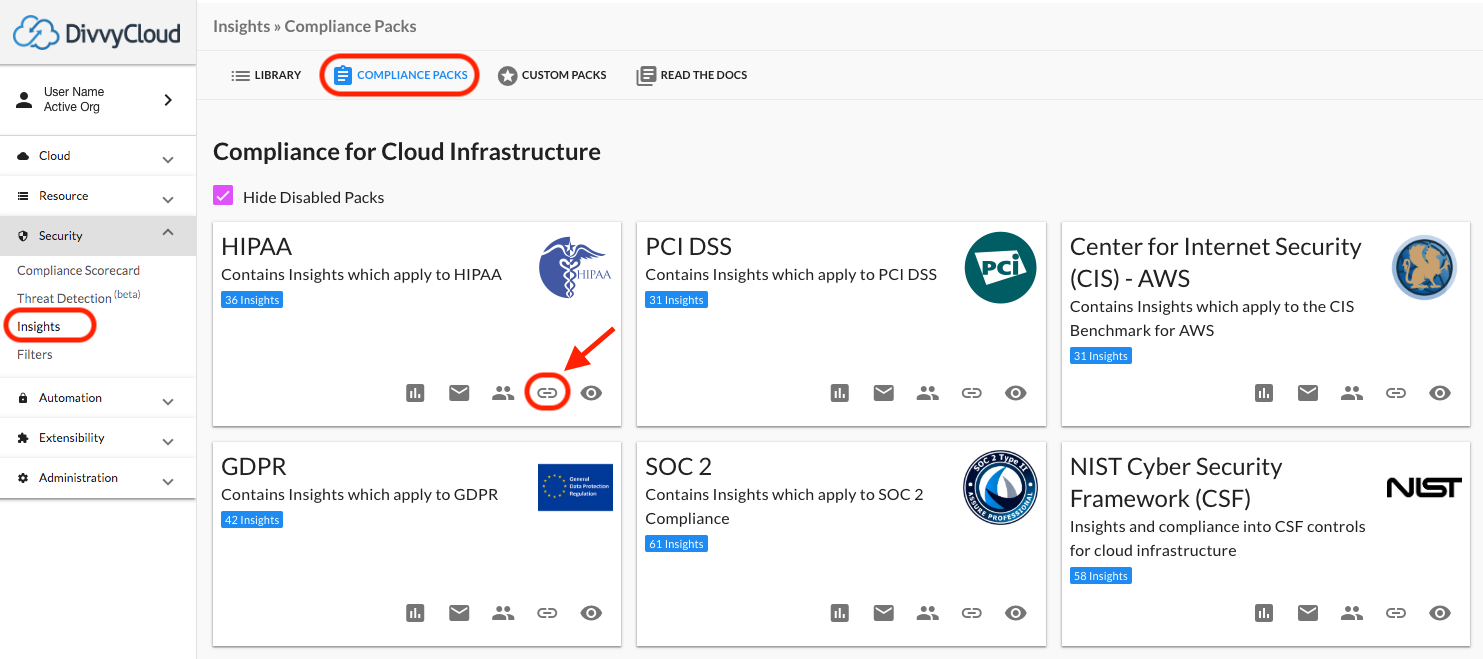Click user profile avatar icon
This screenshot has width=1483, height=659.
[x=24, y=100]
